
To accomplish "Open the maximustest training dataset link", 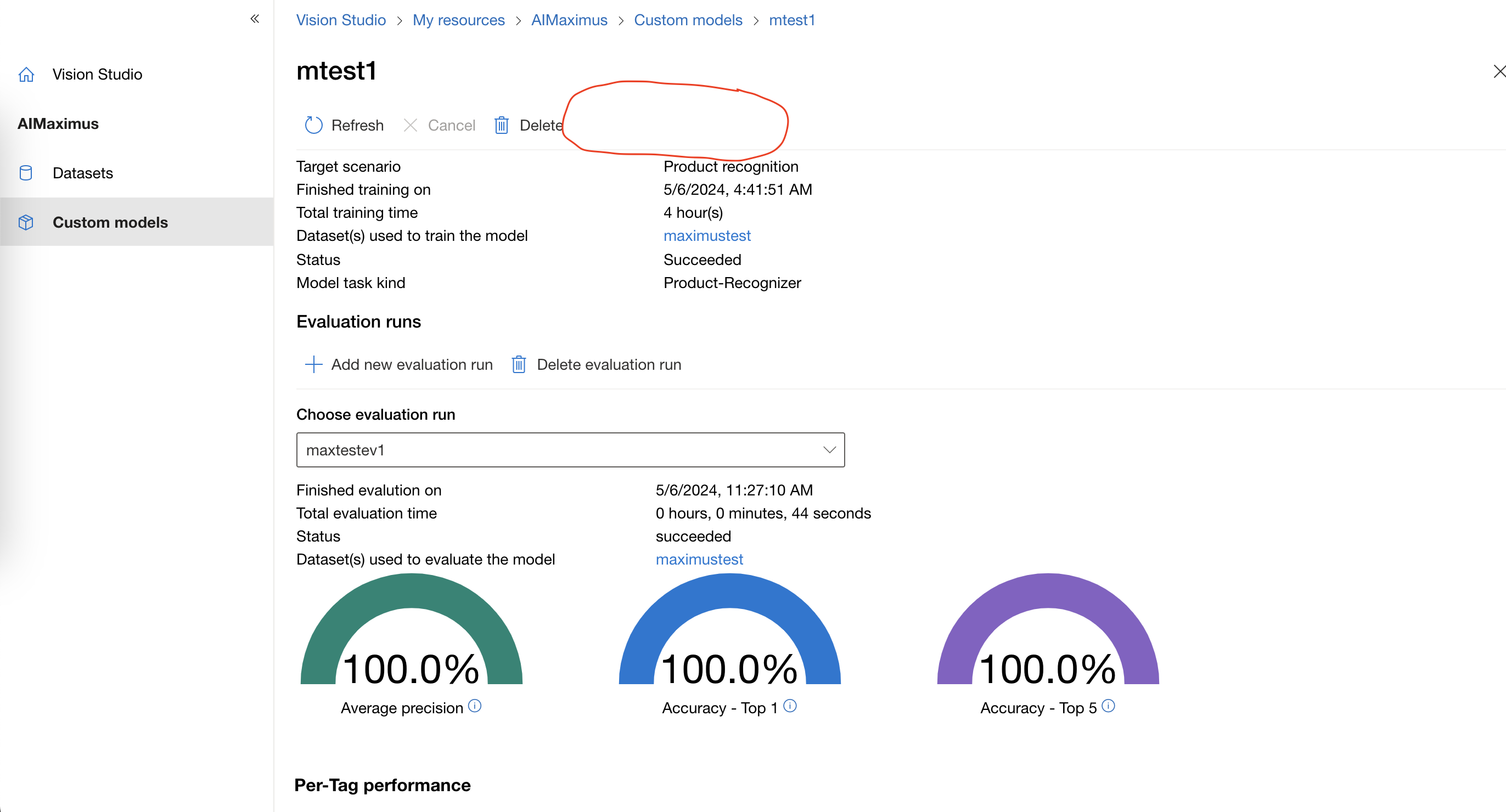I will pyautogui.click(x=707, y=235).
